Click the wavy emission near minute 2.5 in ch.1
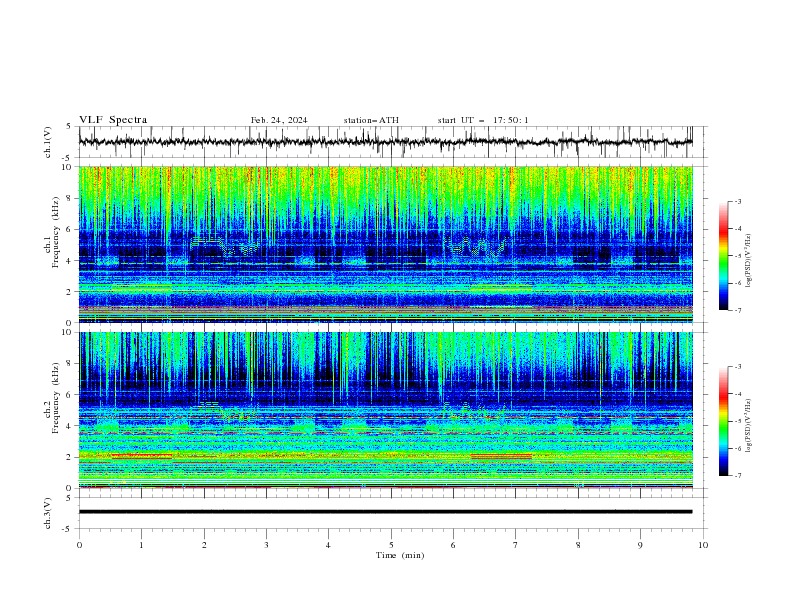The height and width of the screenshot is (612, 792). point(225,245)
